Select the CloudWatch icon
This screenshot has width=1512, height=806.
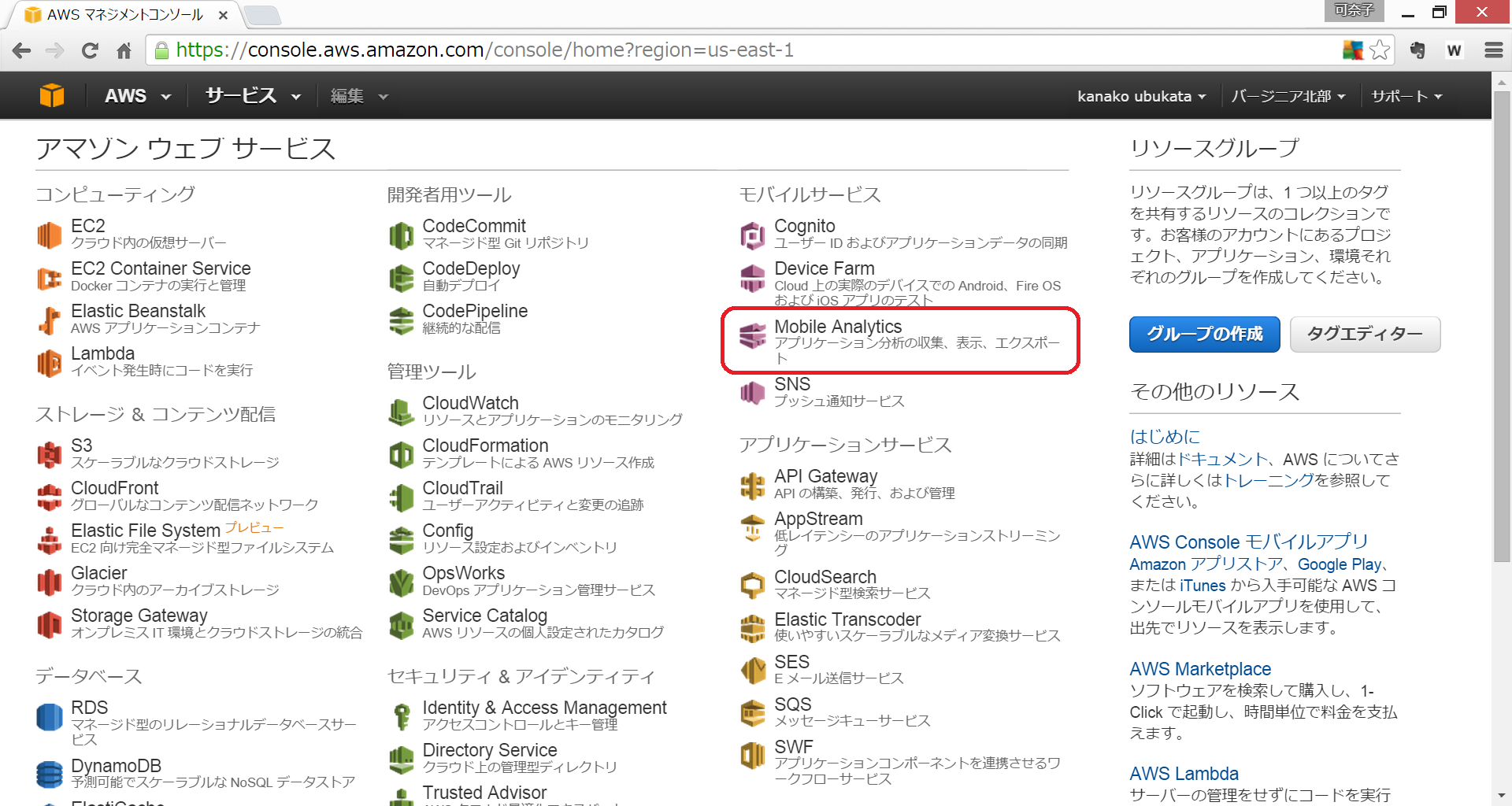pyautogui.click(x=401, y=412)
